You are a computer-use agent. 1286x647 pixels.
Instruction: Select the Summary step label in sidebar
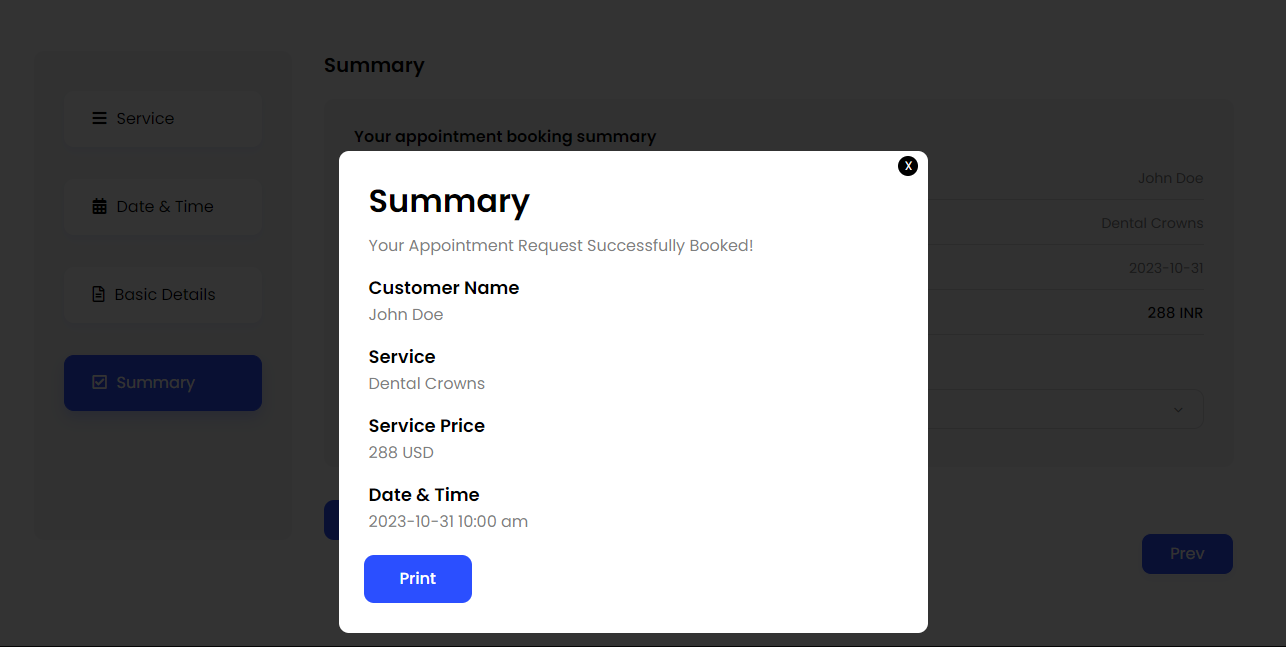pyautogui.click(x=155, y=382)
